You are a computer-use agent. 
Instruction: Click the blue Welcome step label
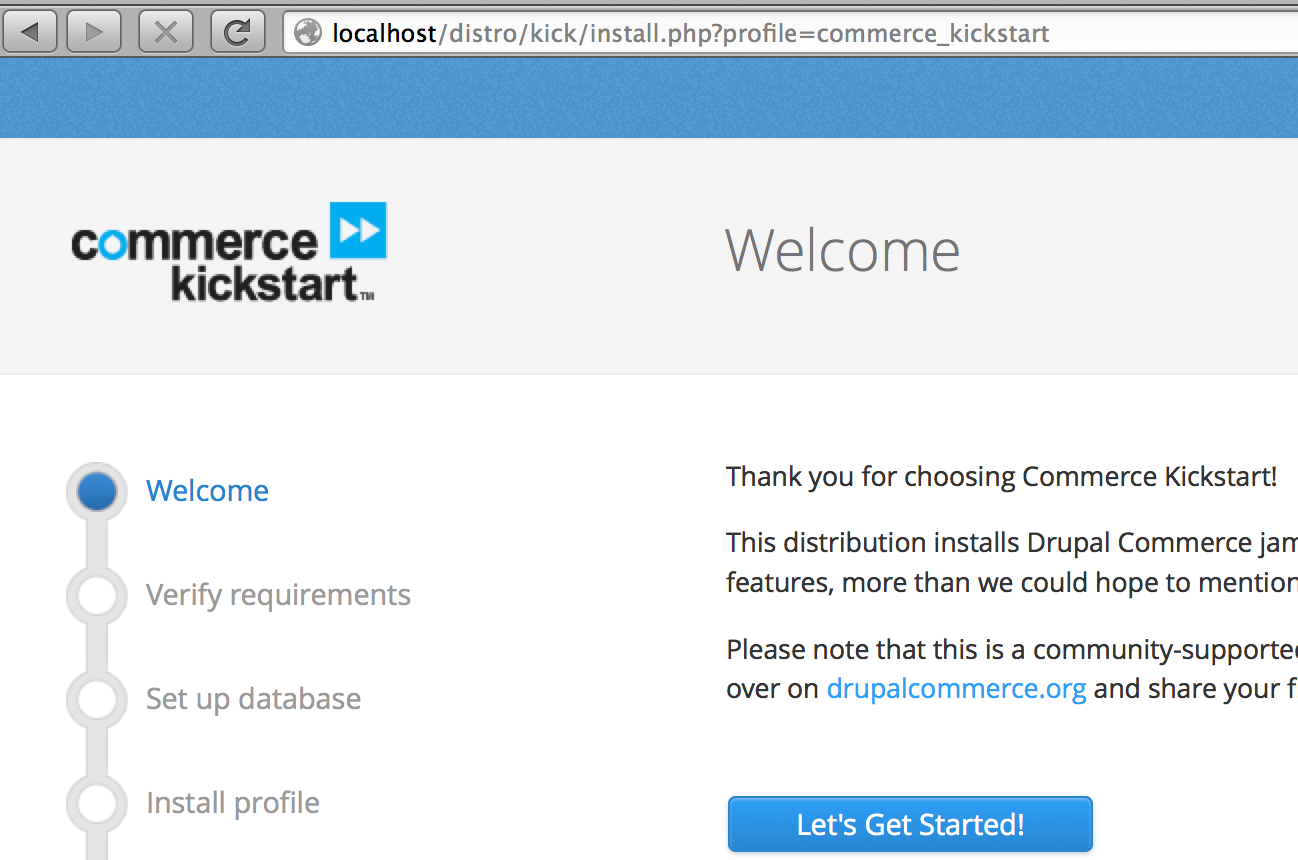207,491
